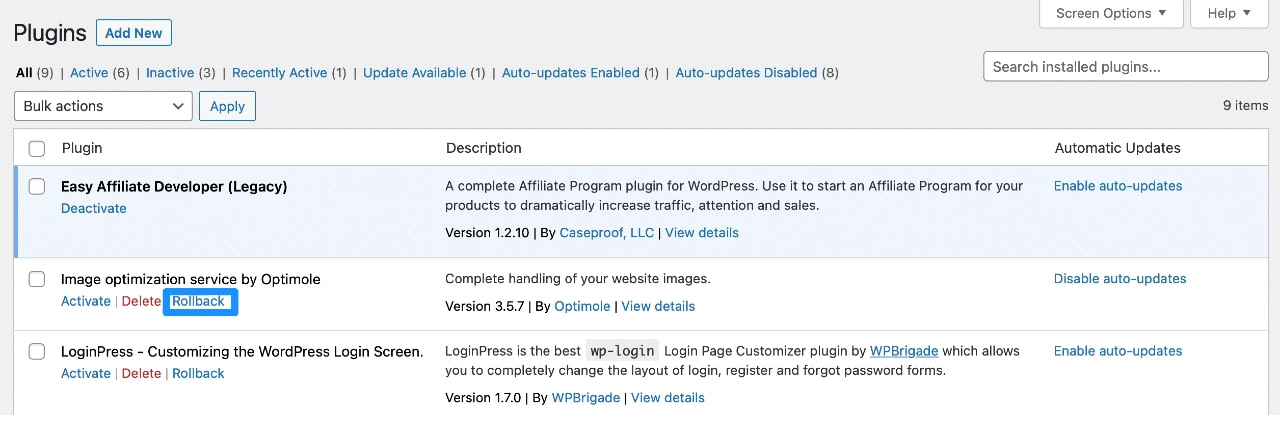Screen dimensions: 1280x436
Task: Tick the select-all plugins checkbox in header
Action: (x=37, y=149)
